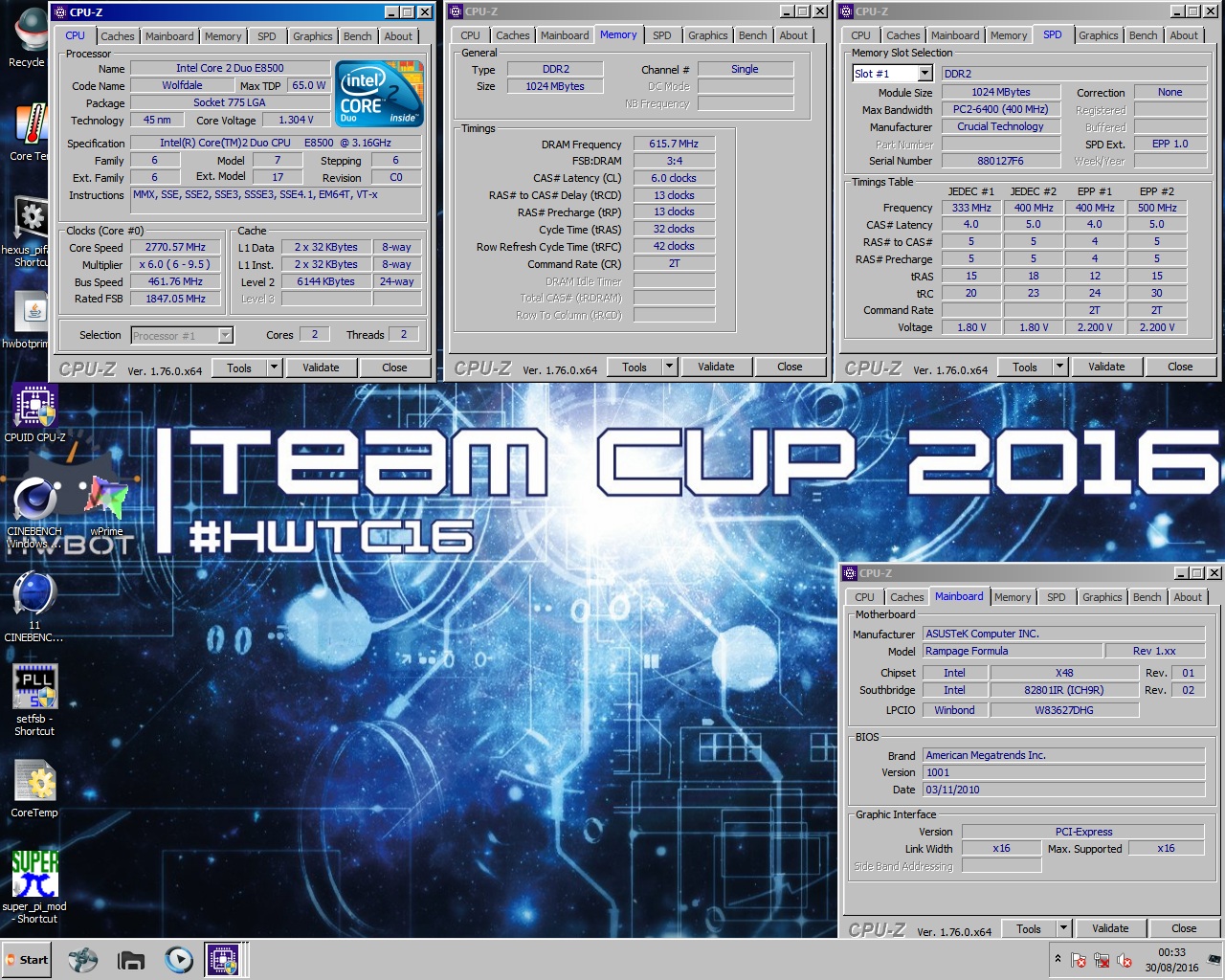Click the Intel Core 2 Duo E8500 name field
This screenshot has height=980, width=1225.
230,68
